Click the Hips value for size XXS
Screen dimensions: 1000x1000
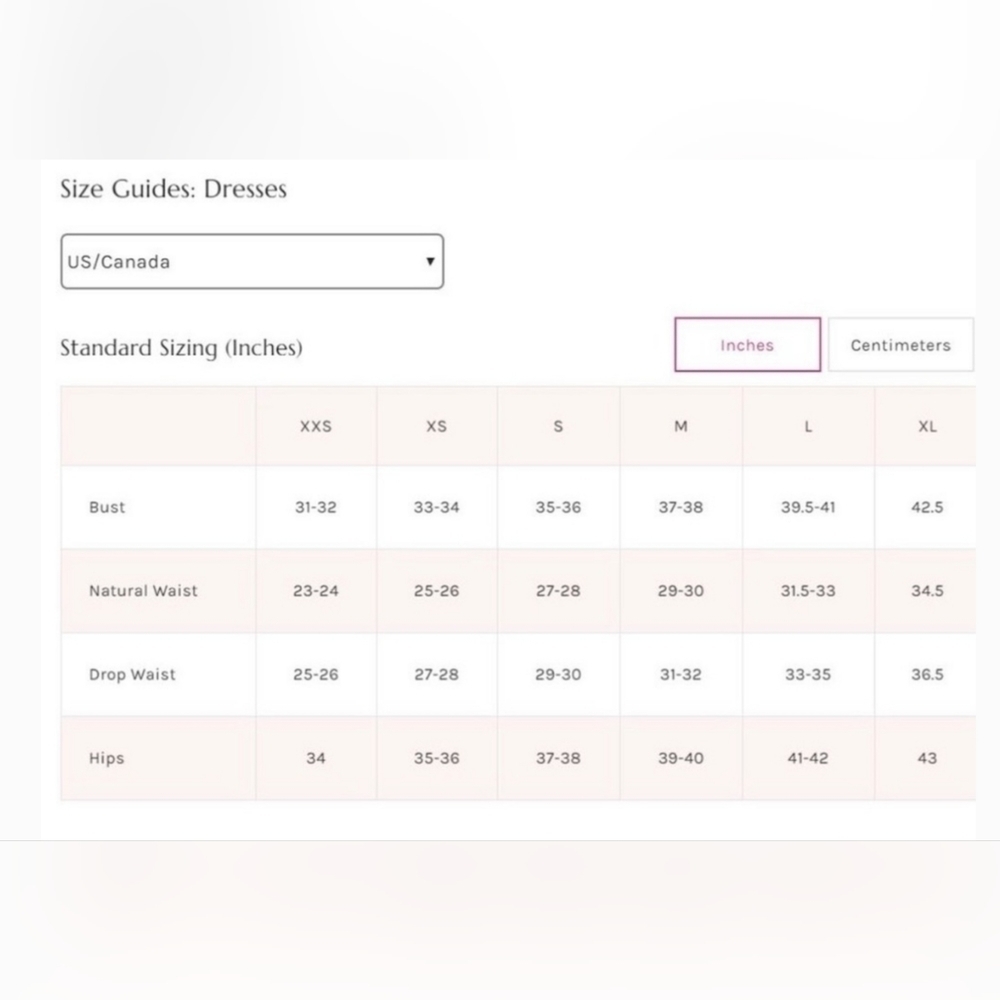coord(316,758)
